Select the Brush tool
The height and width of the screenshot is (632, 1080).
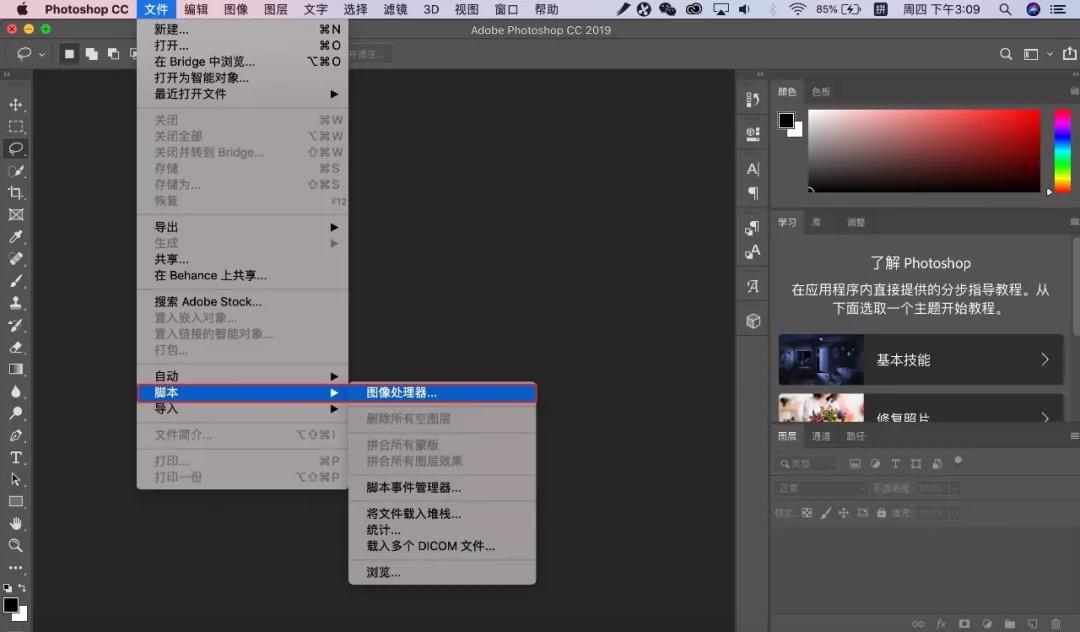(15, 281)
